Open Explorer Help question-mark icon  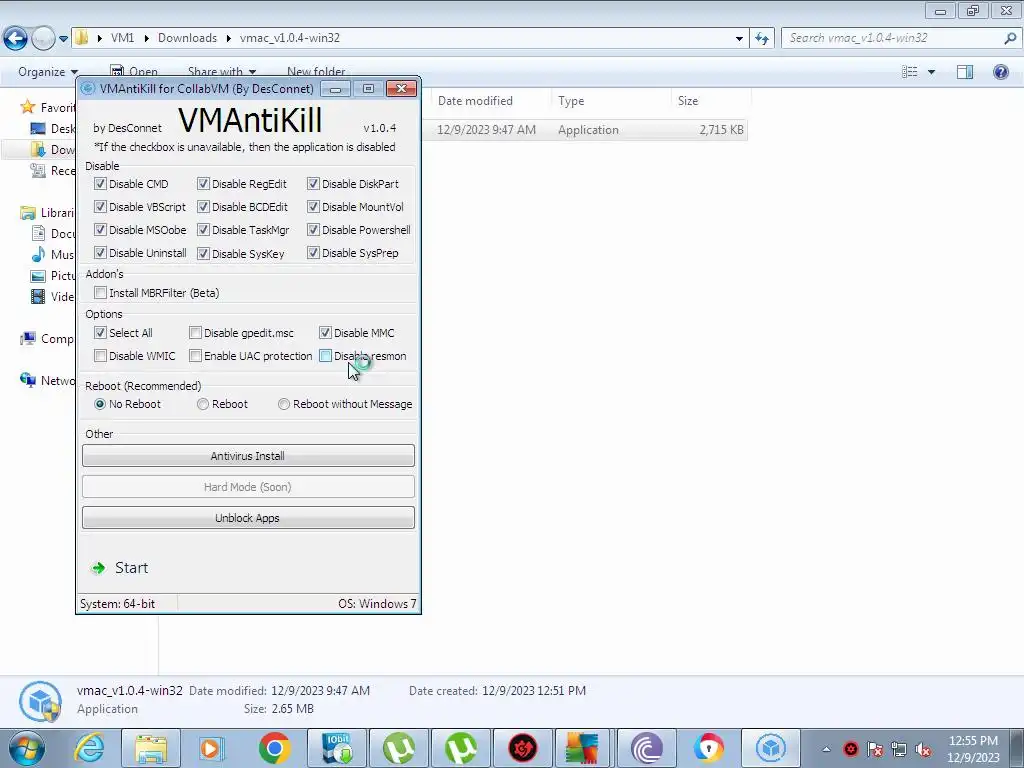pos(1000,72)
